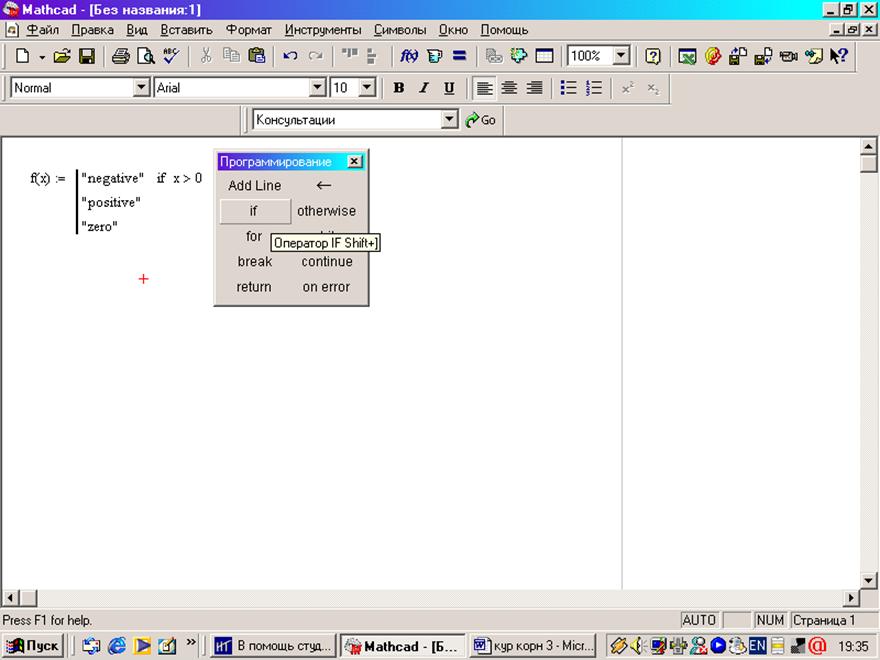Screen dimensions: 880x660
Task: Click the Calculate equals-sign icon
Action: (x=459, y=57)
